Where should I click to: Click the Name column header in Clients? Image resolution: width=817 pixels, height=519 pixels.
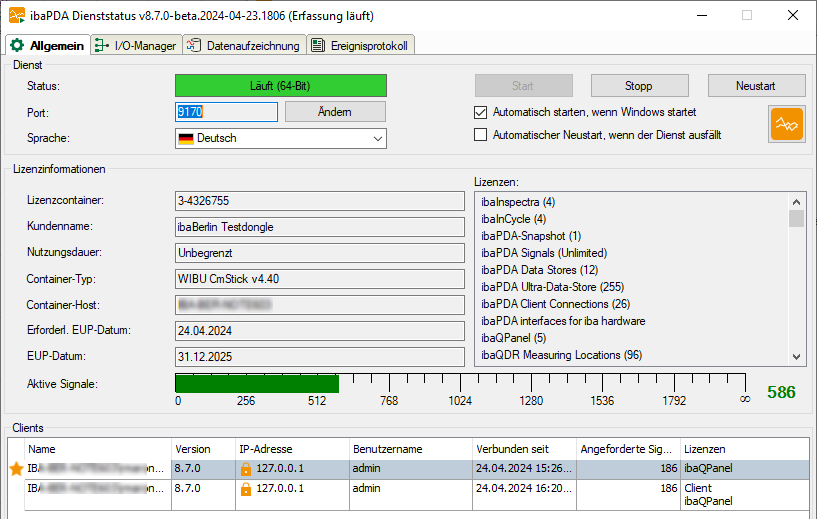tap(98, 449)
